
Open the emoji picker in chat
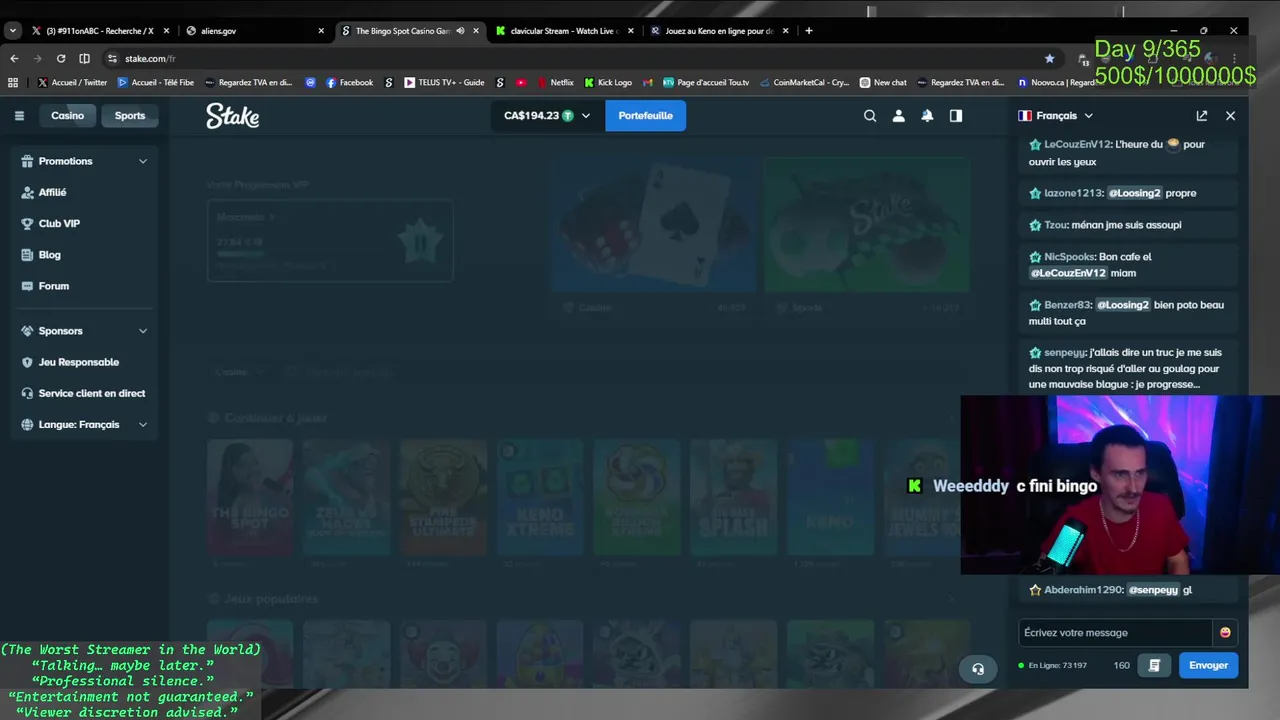point(1225,633)
